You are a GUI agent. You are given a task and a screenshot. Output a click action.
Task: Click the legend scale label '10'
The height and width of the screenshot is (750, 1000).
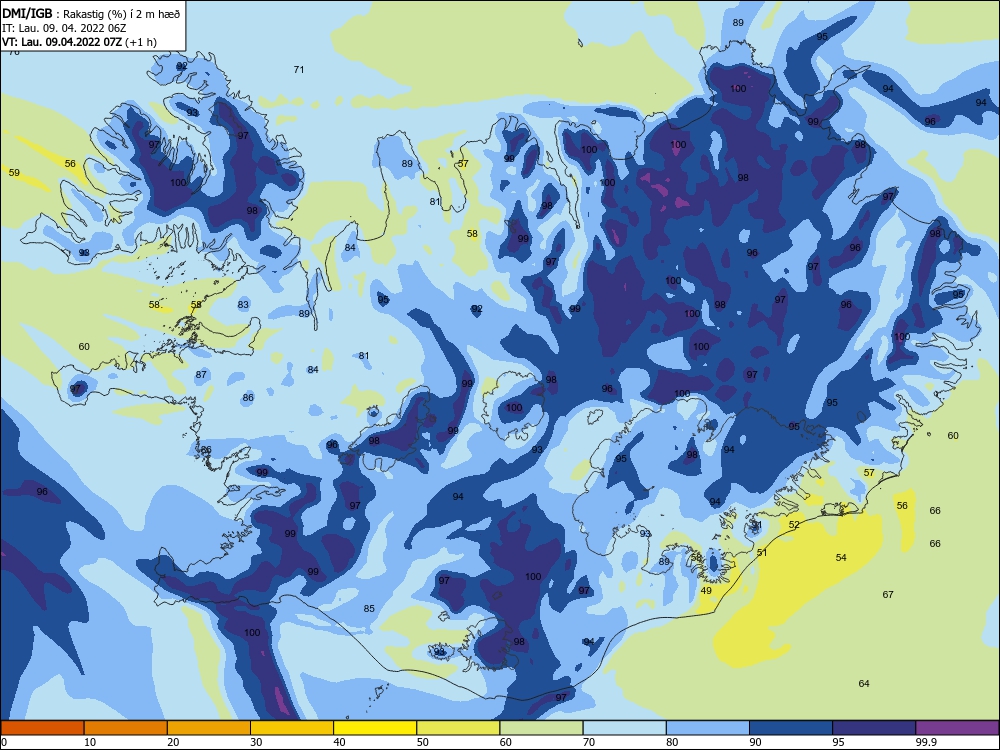tap(90, 742)
